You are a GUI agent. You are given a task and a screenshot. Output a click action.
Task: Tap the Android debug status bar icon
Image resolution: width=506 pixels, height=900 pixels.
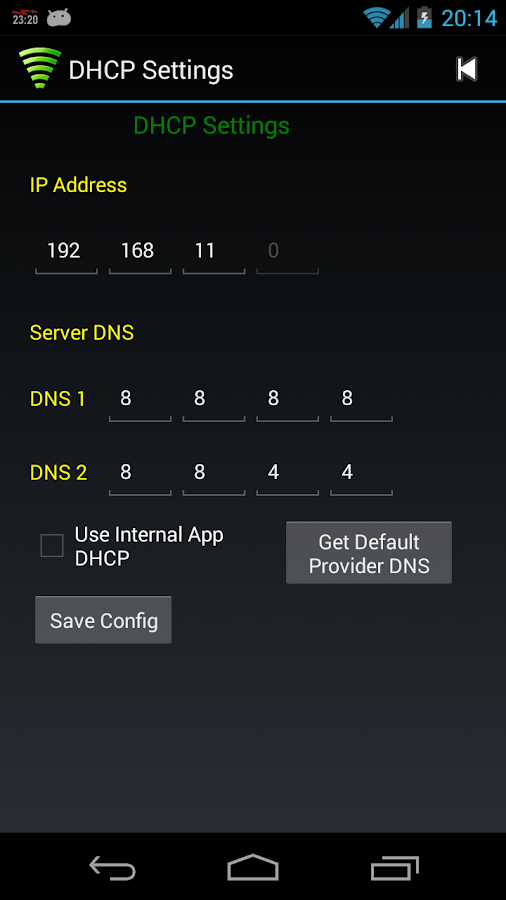pos(59,18)
